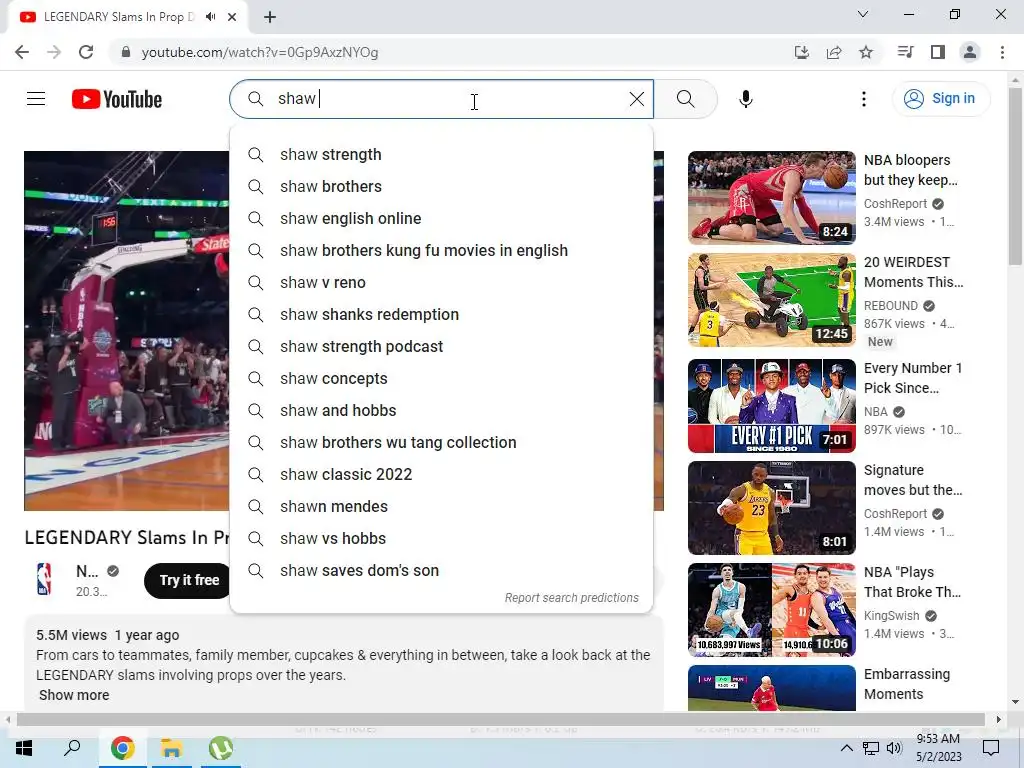Open File Explorer from the taskbar
This screenshot has width=1024, height=768.
(171, 748)
